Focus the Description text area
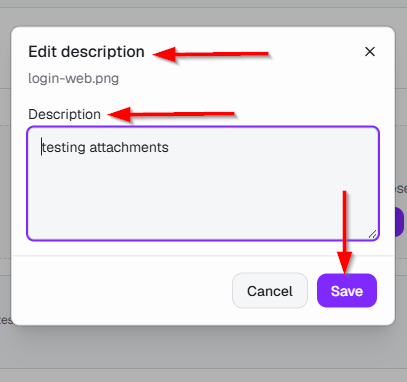407x382 pixels. pos(203,183)
